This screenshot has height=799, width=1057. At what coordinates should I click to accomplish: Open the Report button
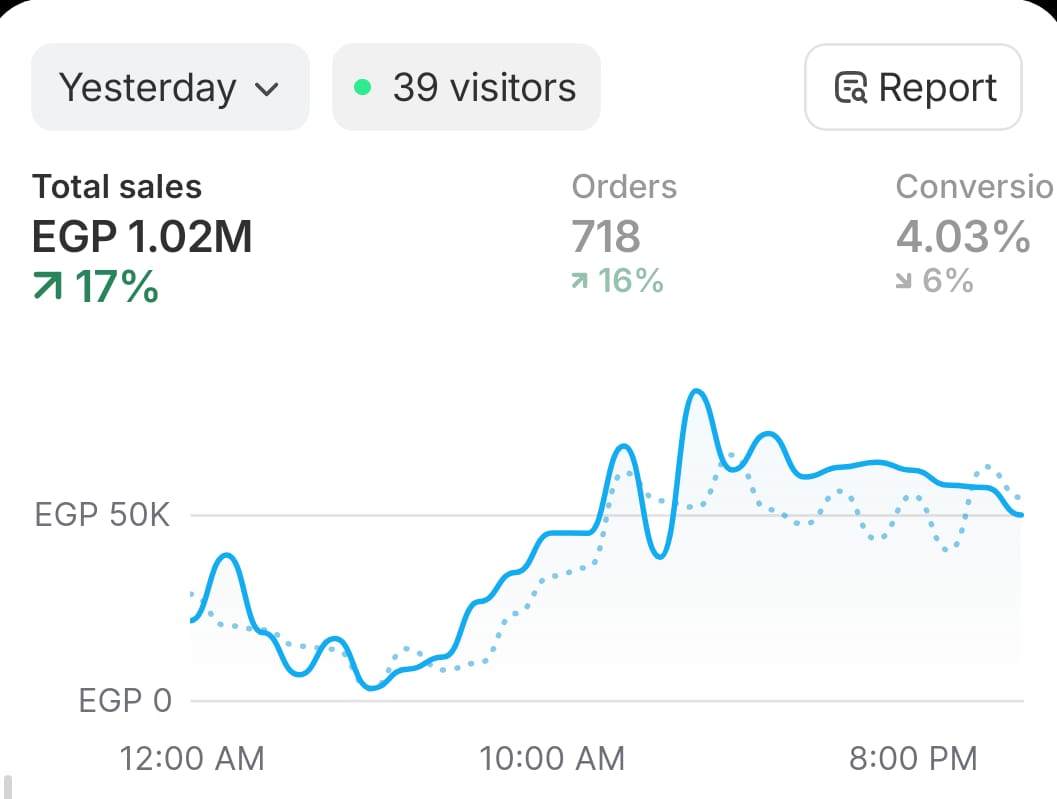click(x=913, y=88)
